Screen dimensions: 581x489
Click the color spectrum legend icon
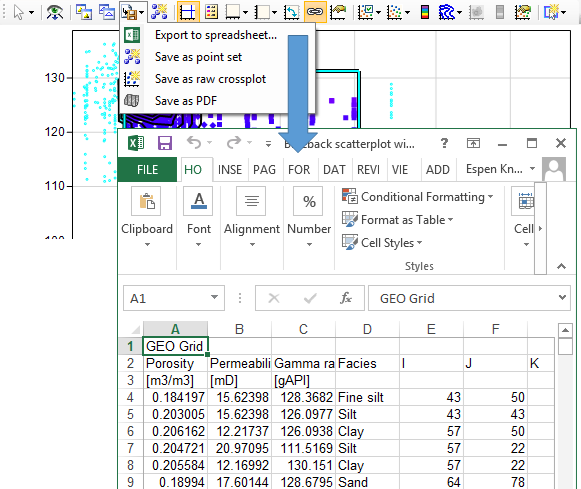(425, 12)
